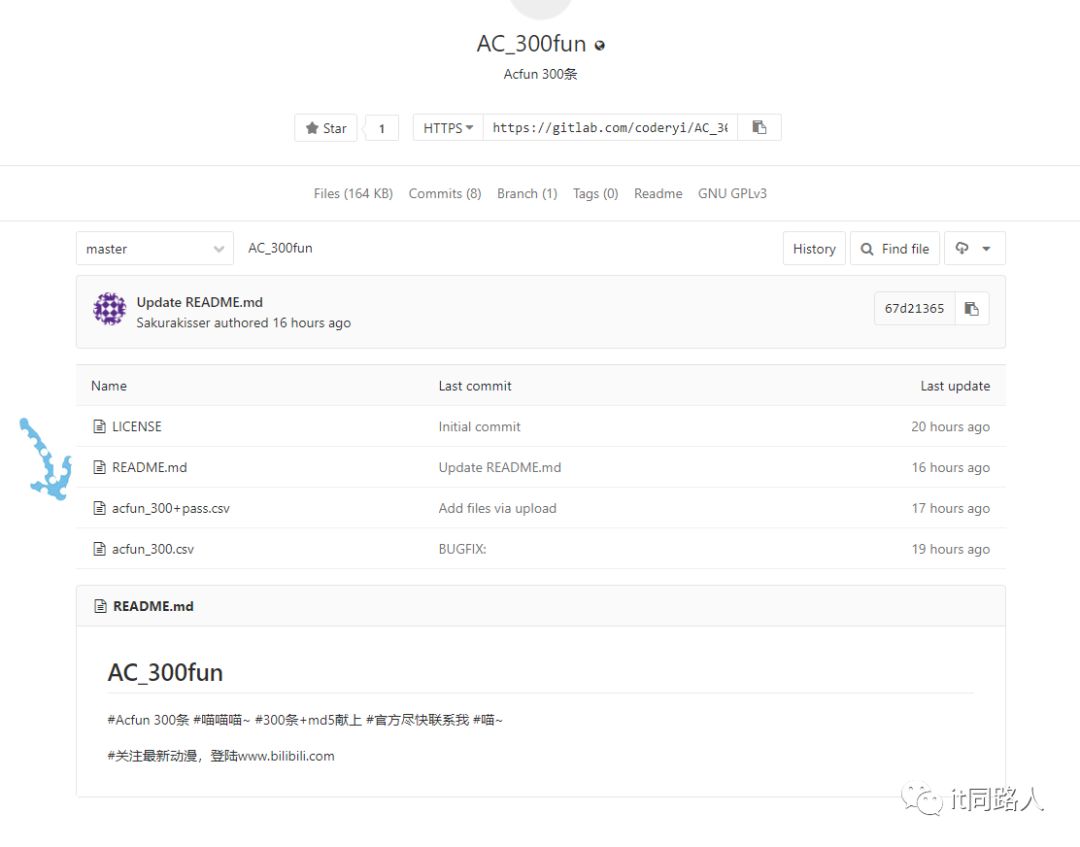
Task: Click the Find file button
Action: [x=895, y=249]
